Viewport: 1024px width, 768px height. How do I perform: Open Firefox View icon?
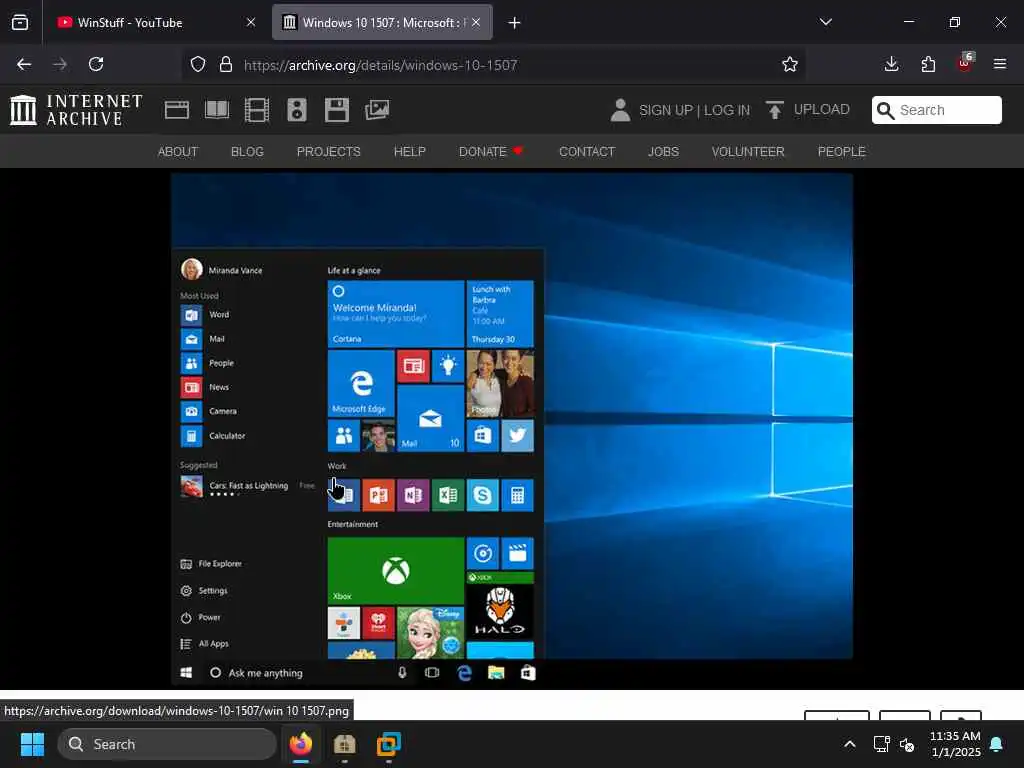(x=20, y=22)
